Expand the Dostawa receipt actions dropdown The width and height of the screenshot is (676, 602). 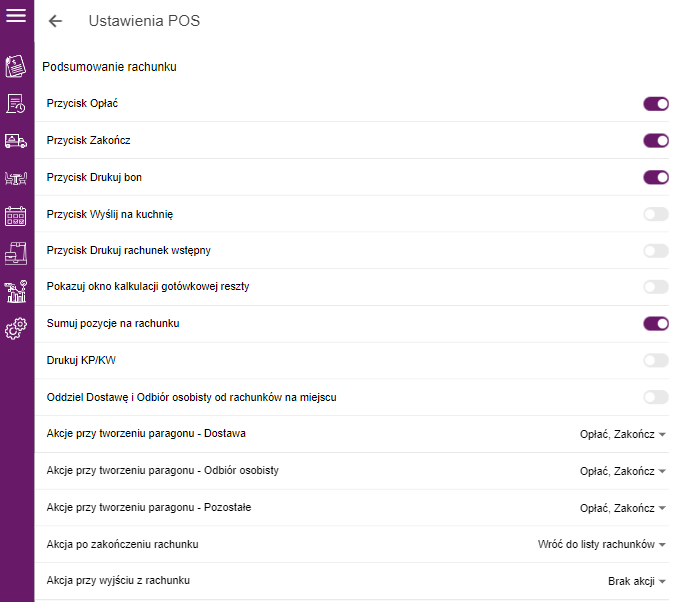[623, 434]
